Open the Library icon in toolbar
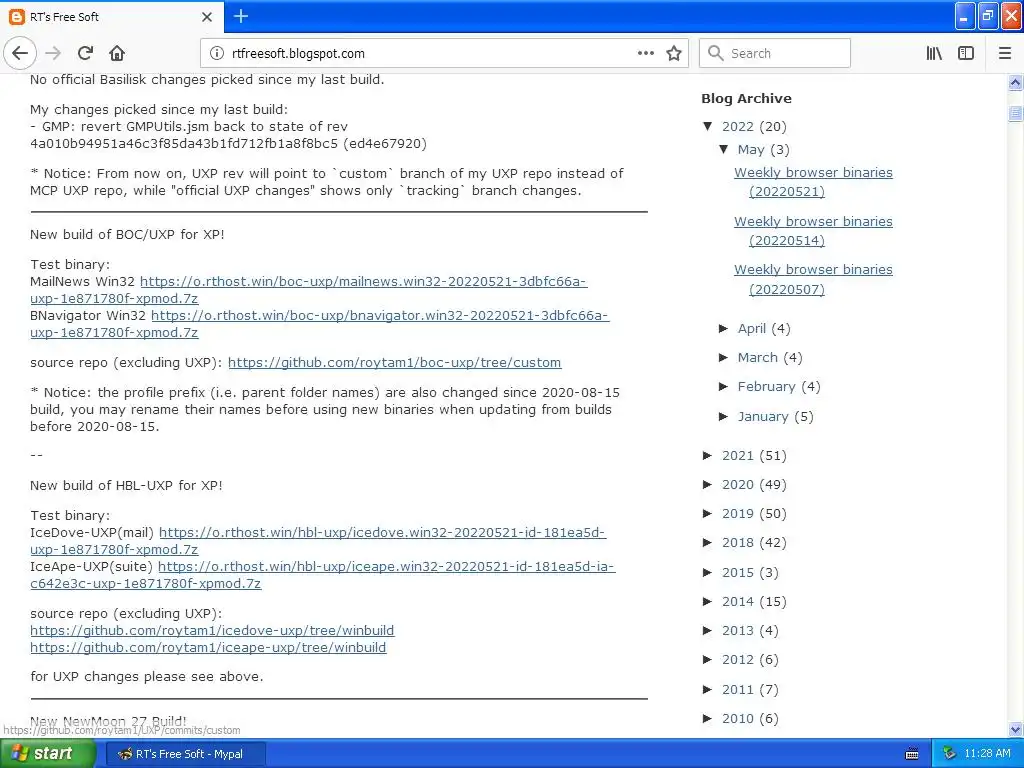 tap(934, 53)
